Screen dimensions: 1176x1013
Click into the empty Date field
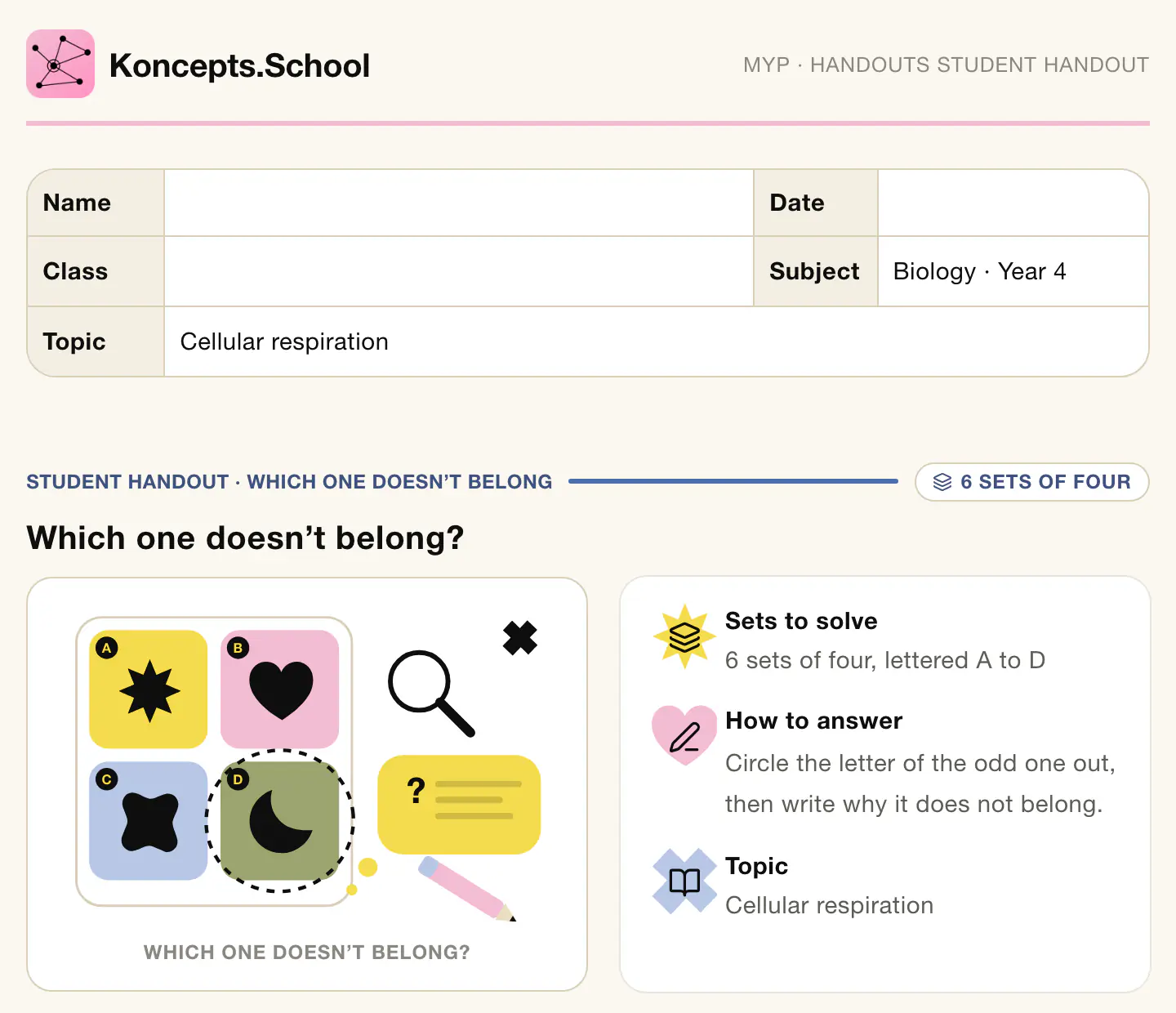1013,203
